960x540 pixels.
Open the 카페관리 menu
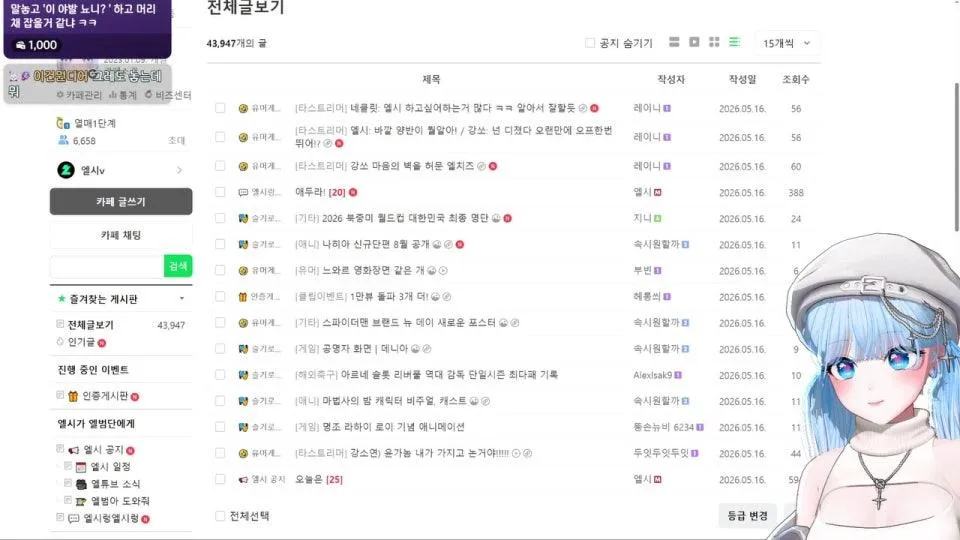click(79, 95)
